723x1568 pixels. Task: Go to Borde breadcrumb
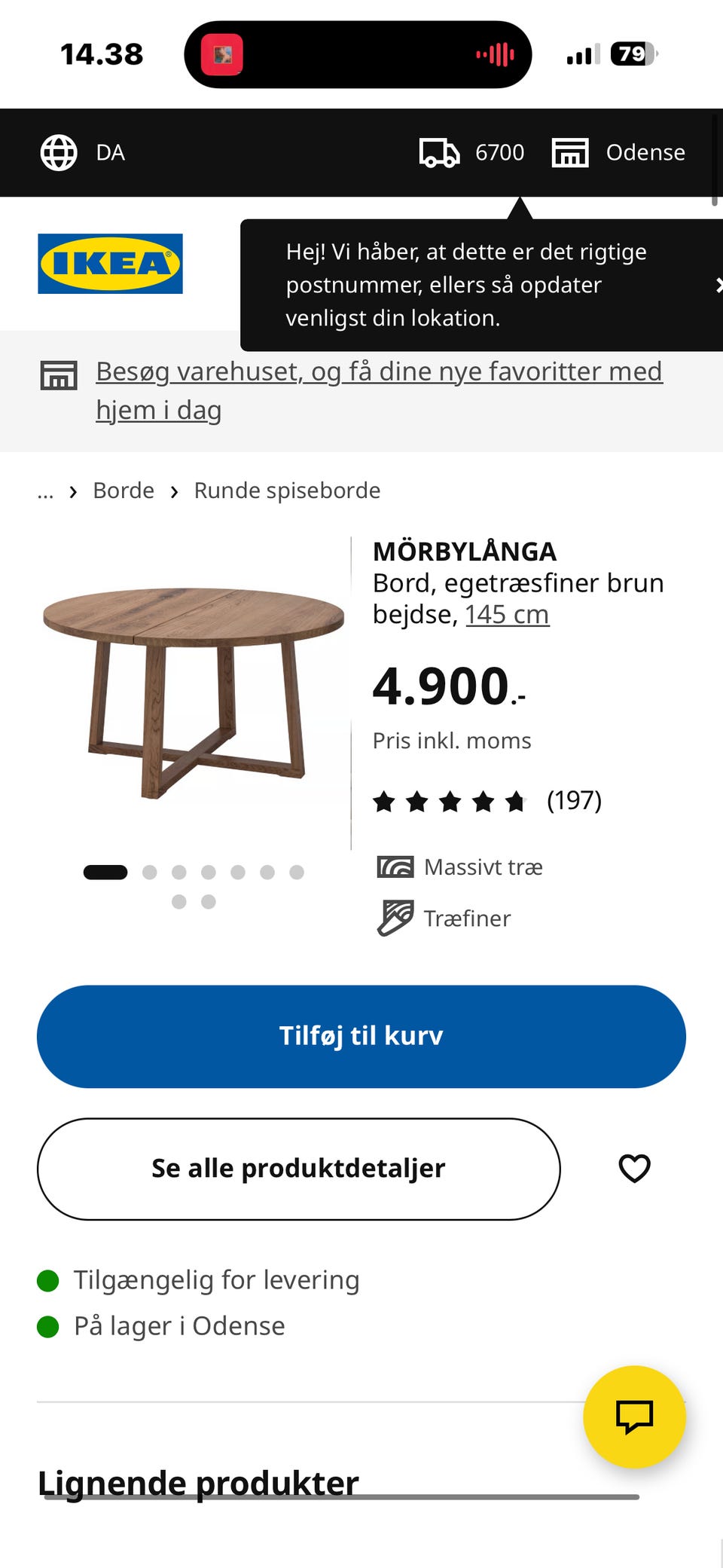[124, 491]
